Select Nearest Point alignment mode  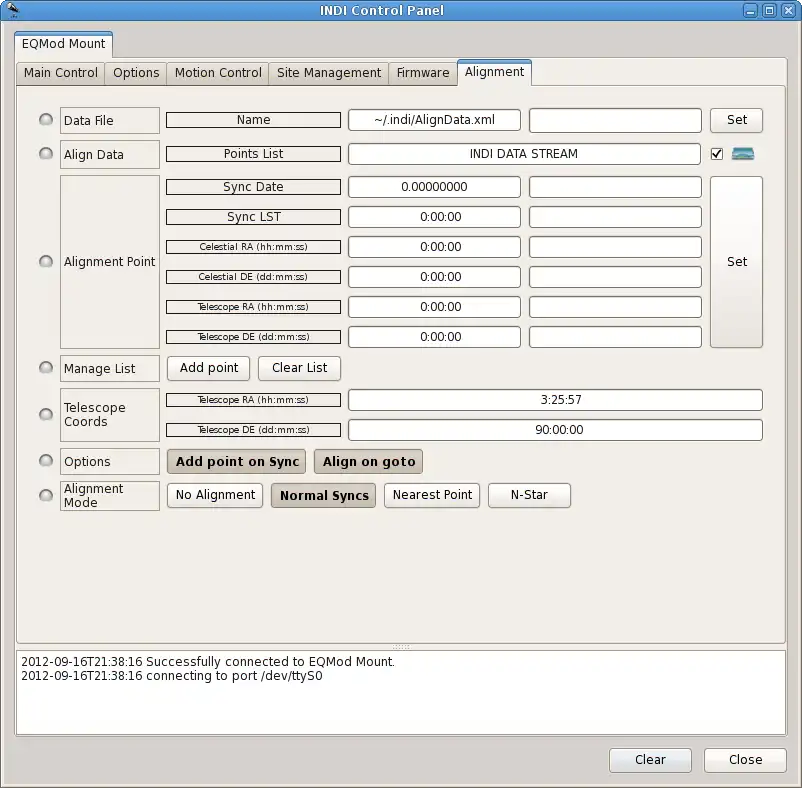click(x=432, y=495)
